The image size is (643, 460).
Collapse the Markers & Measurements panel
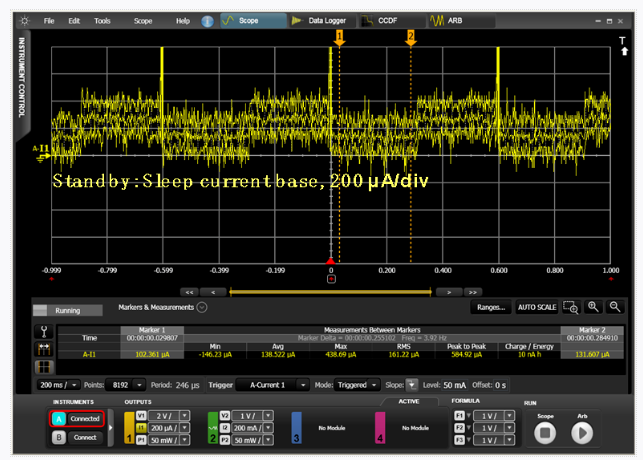tap(202, 307)
